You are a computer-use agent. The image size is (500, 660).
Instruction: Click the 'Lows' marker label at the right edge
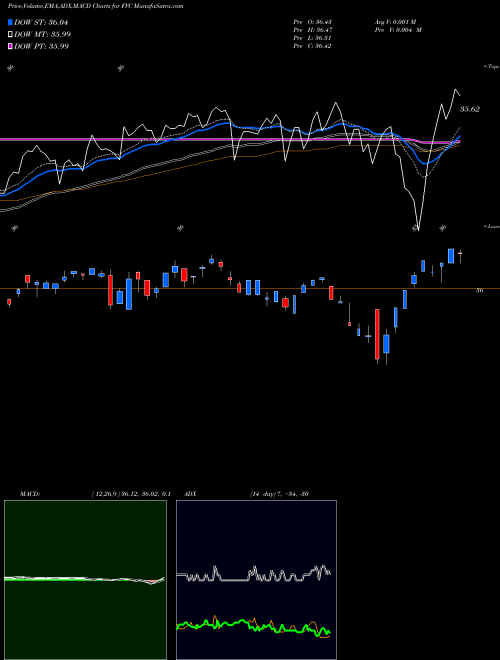[492, 226]
